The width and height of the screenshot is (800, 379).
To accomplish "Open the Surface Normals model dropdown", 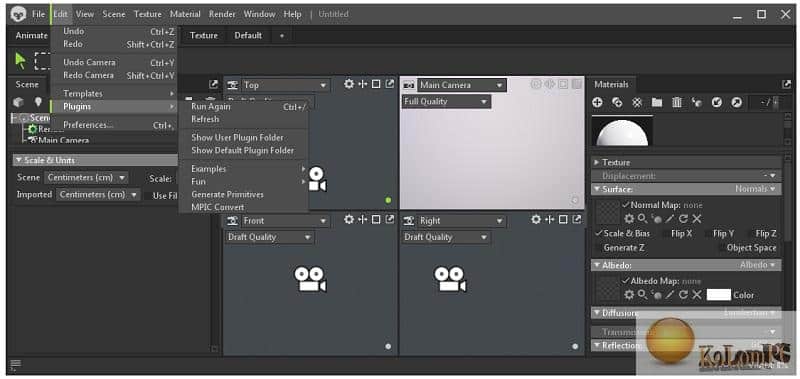I will (x=755, y=189).
